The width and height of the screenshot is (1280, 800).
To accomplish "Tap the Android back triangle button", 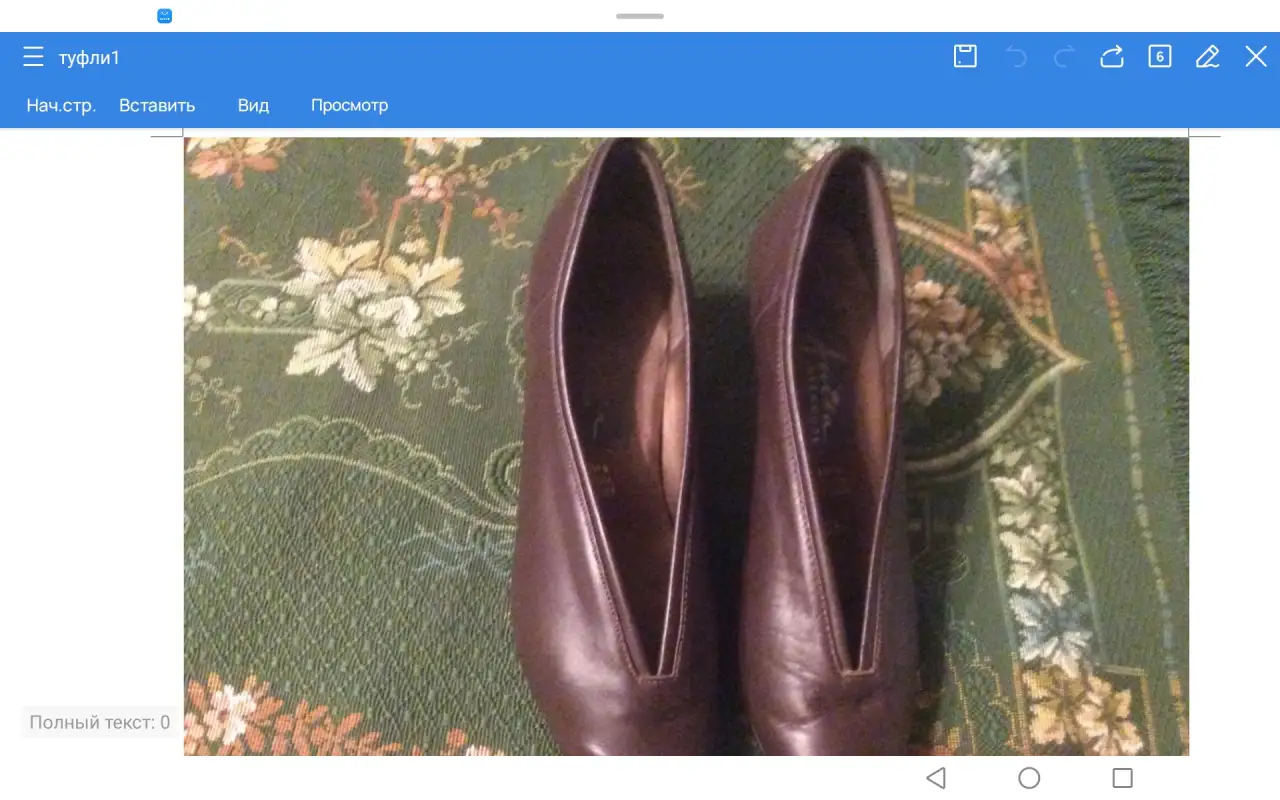I will pos(936,777).
